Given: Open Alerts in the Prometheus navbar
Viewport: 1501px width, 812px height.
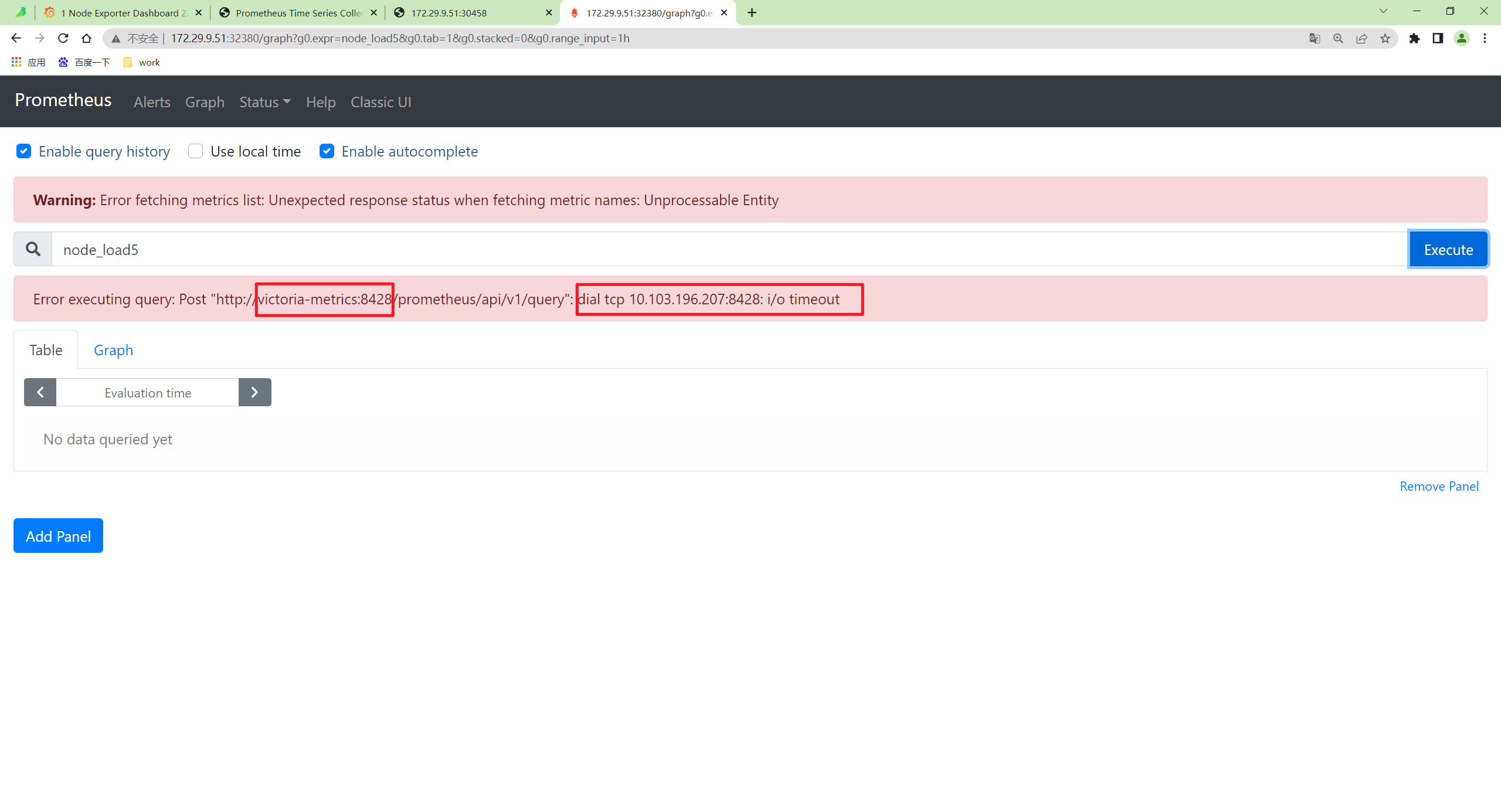Looking at the screenshot, I should coord(152,102).
